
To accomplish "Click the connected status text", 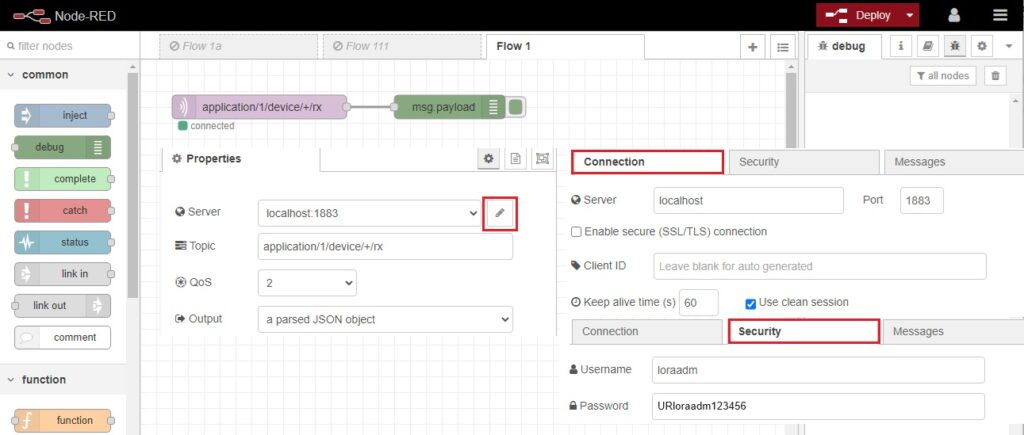I will (212, 125).
